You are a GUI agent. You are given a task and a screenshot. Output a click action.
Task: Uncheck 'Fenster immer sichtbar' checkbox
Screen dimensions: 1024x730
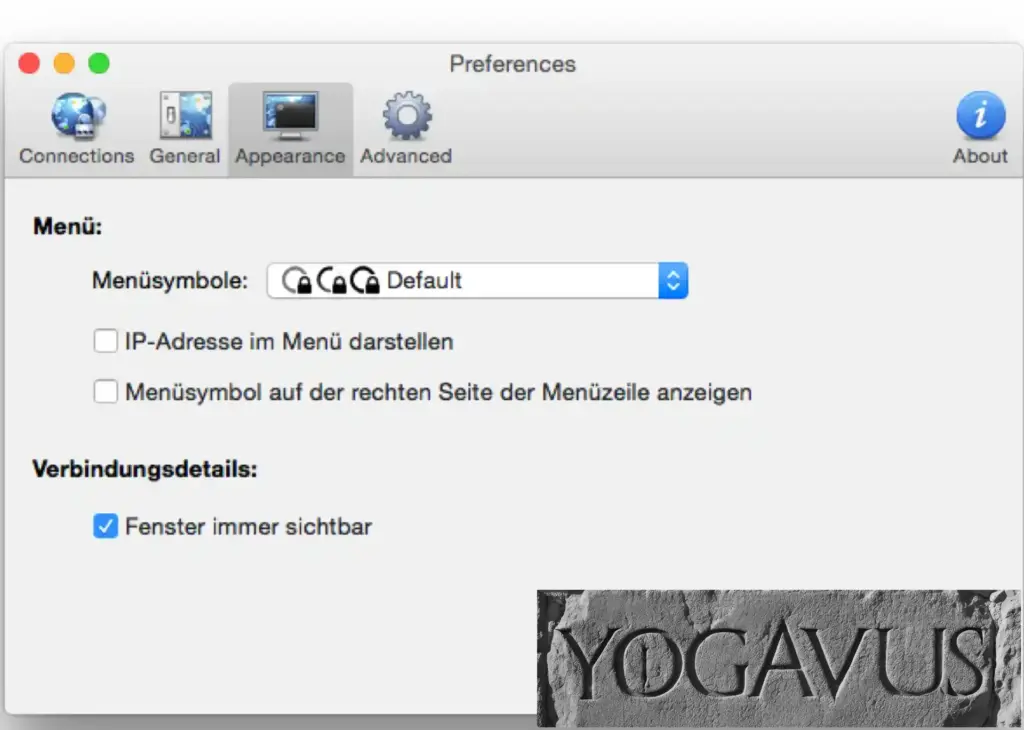[105, 526]
